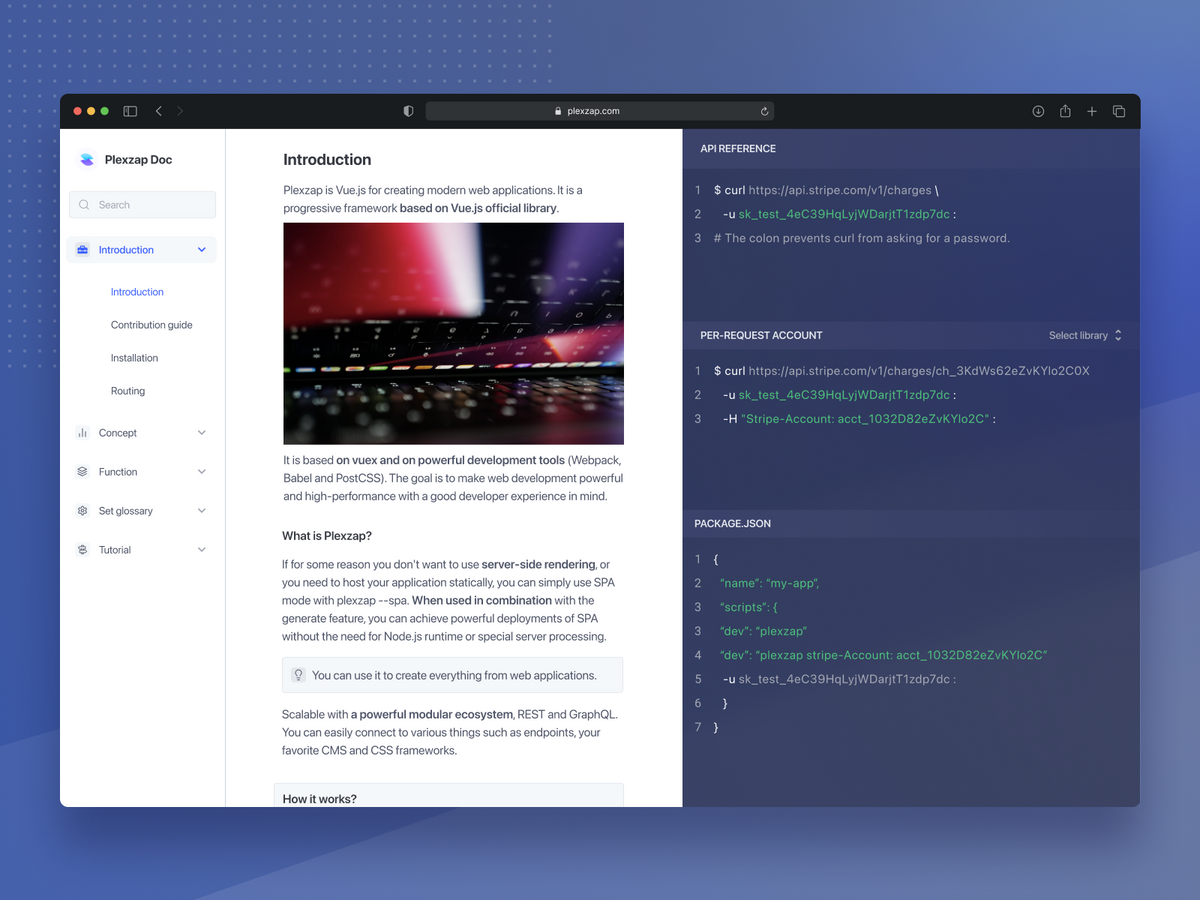Click the Introduction article heading
This screenshot has height=900, width=1200.
click(x=327, y=160)
